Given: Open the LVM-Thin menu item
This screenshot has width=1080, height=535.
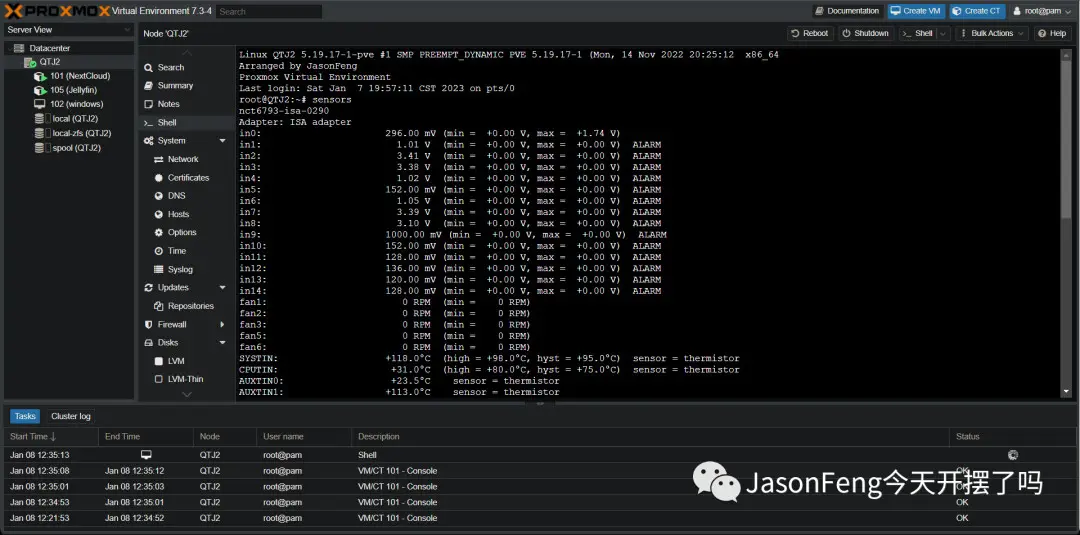Looking at the screenshot, I should click(185, 379).
